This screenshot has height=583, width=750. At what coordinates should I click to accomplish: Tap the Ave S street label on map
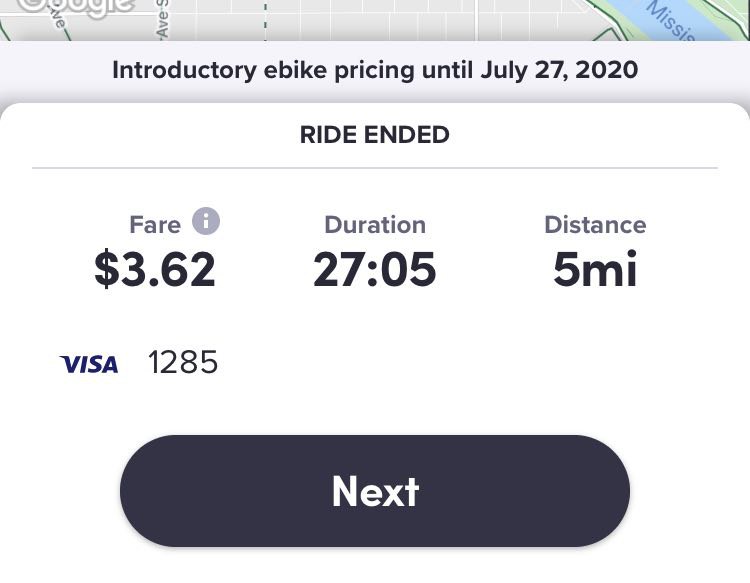(162, 19)
